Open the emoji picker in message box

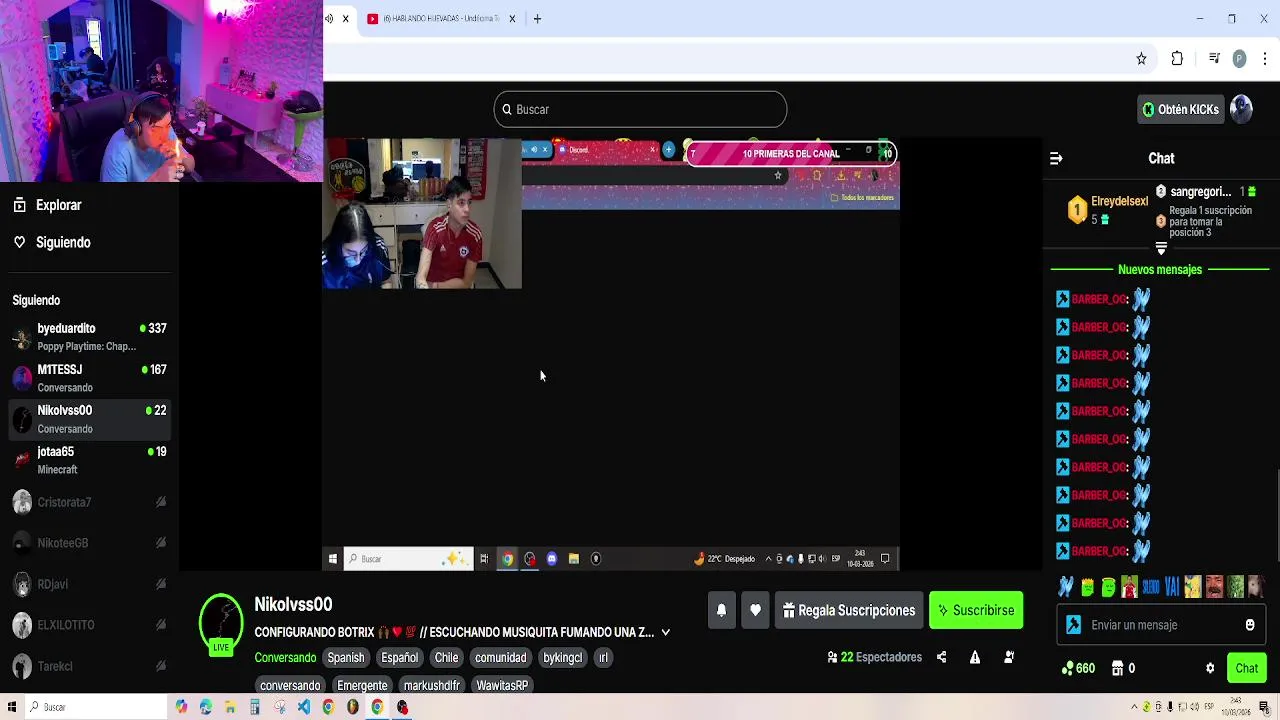1249,625
